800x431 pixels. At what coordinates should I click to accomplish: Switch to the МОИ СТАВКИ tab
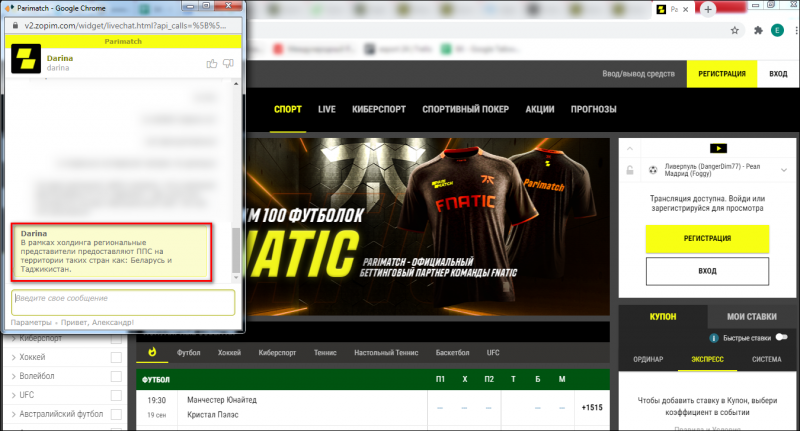(x=752, y=317)
